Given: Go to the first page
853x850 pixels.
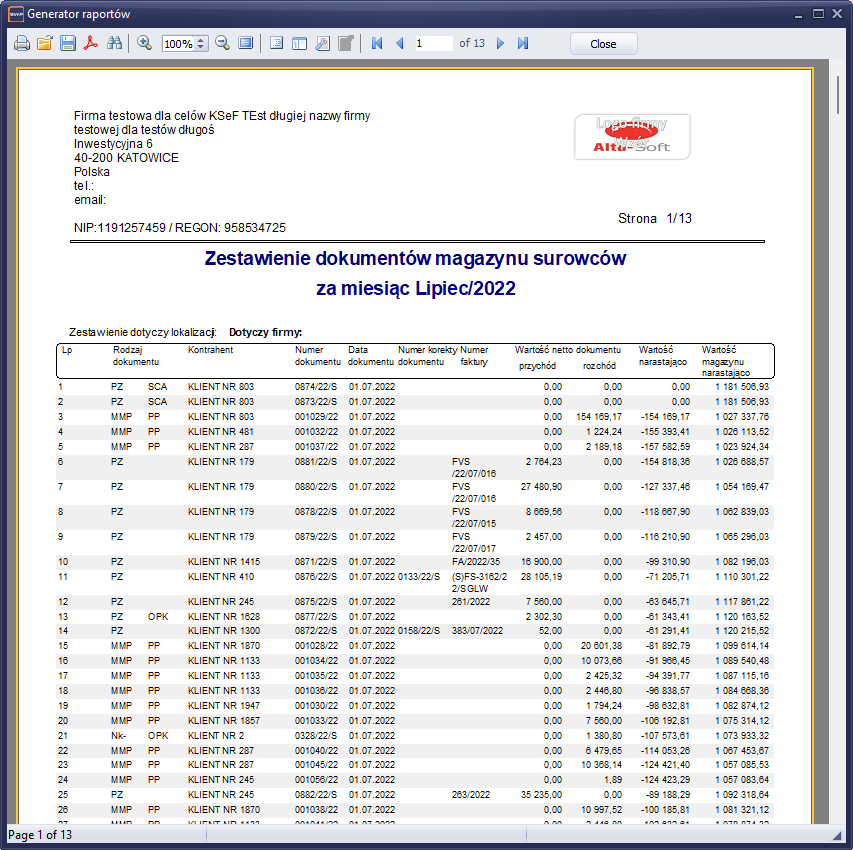Looking at the screenshot, I should click(x=377, y=44).
